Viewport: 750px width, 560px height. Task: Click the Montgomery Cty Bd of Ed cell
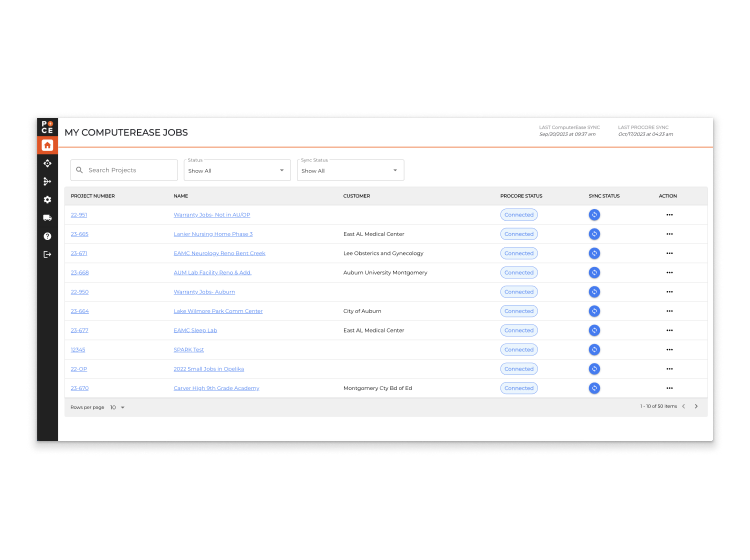click(x=377, y=388)
